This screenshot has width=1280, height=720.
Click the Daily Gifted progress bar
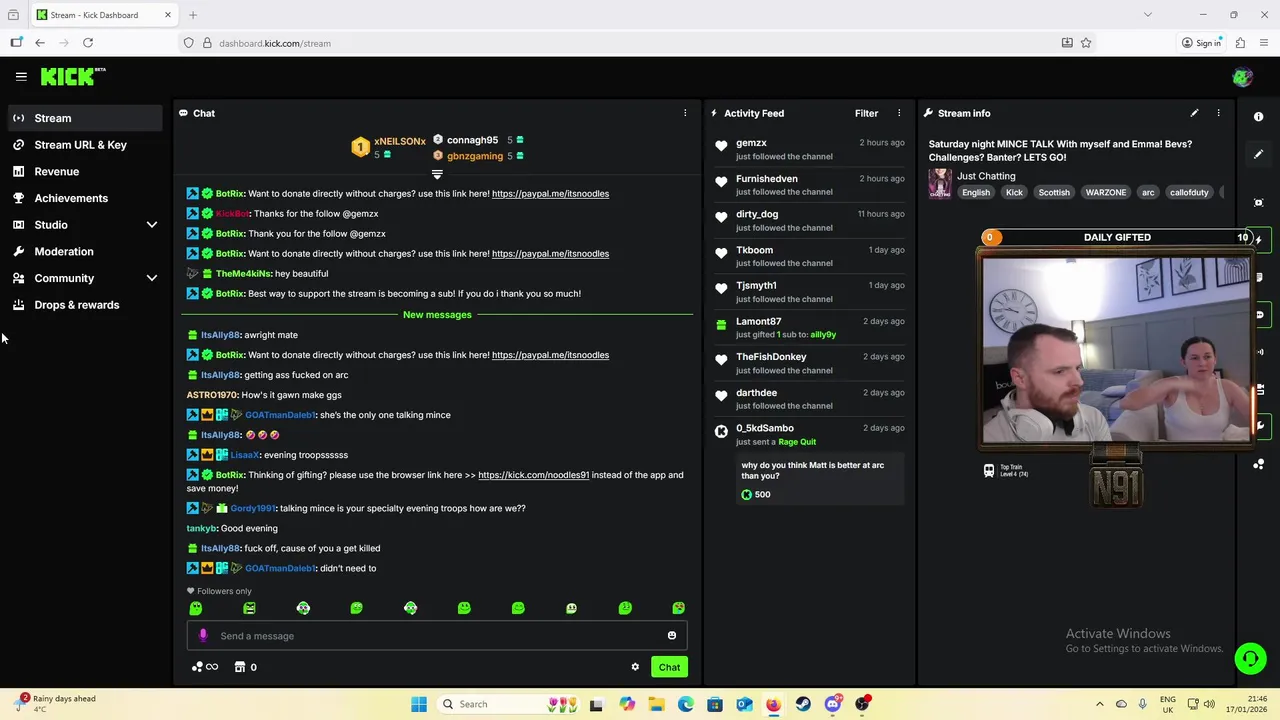(x=1117, y=238)
